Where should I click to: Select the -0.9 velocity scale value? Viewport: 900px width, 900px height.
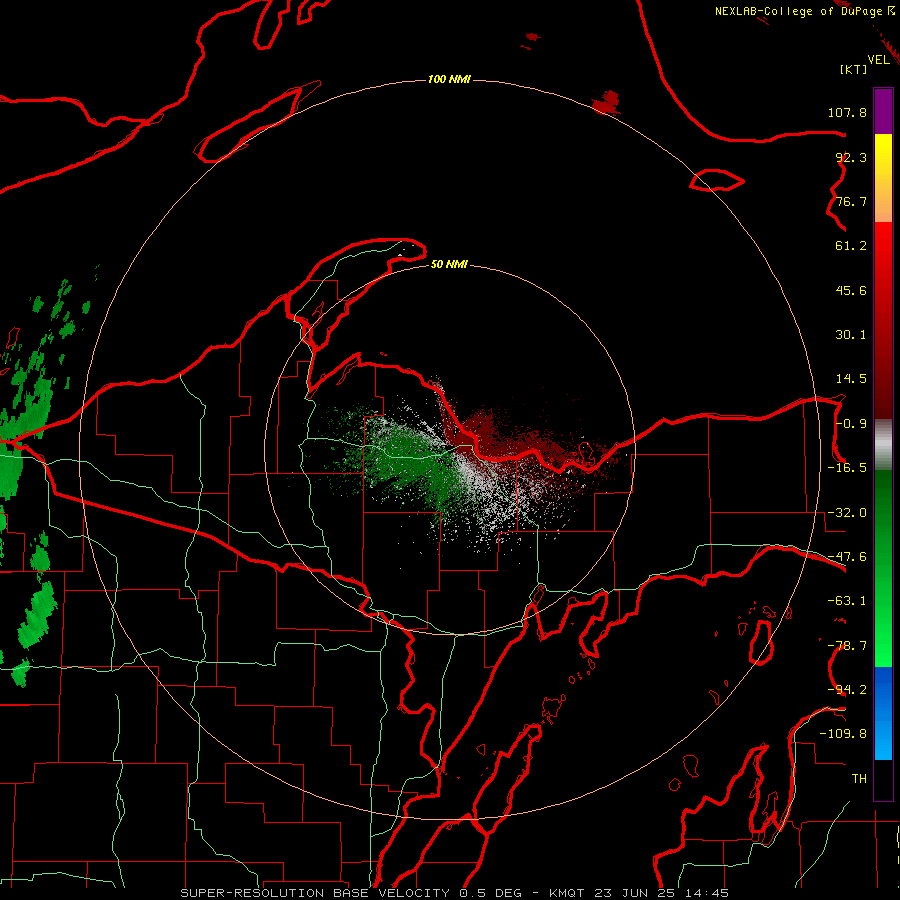coord(851,424)
